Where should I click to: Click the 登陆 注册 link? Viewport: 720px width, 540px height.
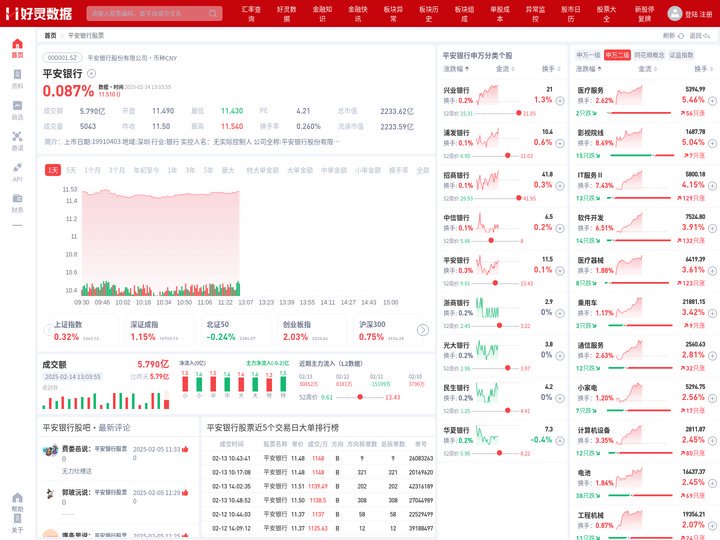[x=698, y=14]
